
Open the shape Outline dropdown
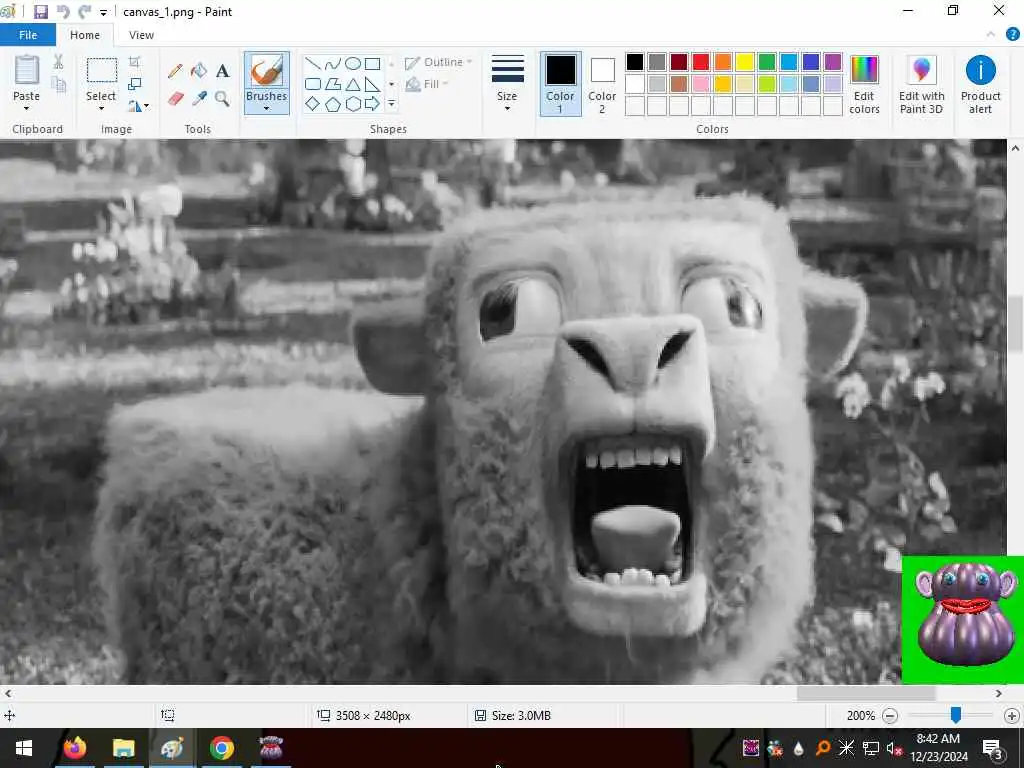[x=438, y=63]
